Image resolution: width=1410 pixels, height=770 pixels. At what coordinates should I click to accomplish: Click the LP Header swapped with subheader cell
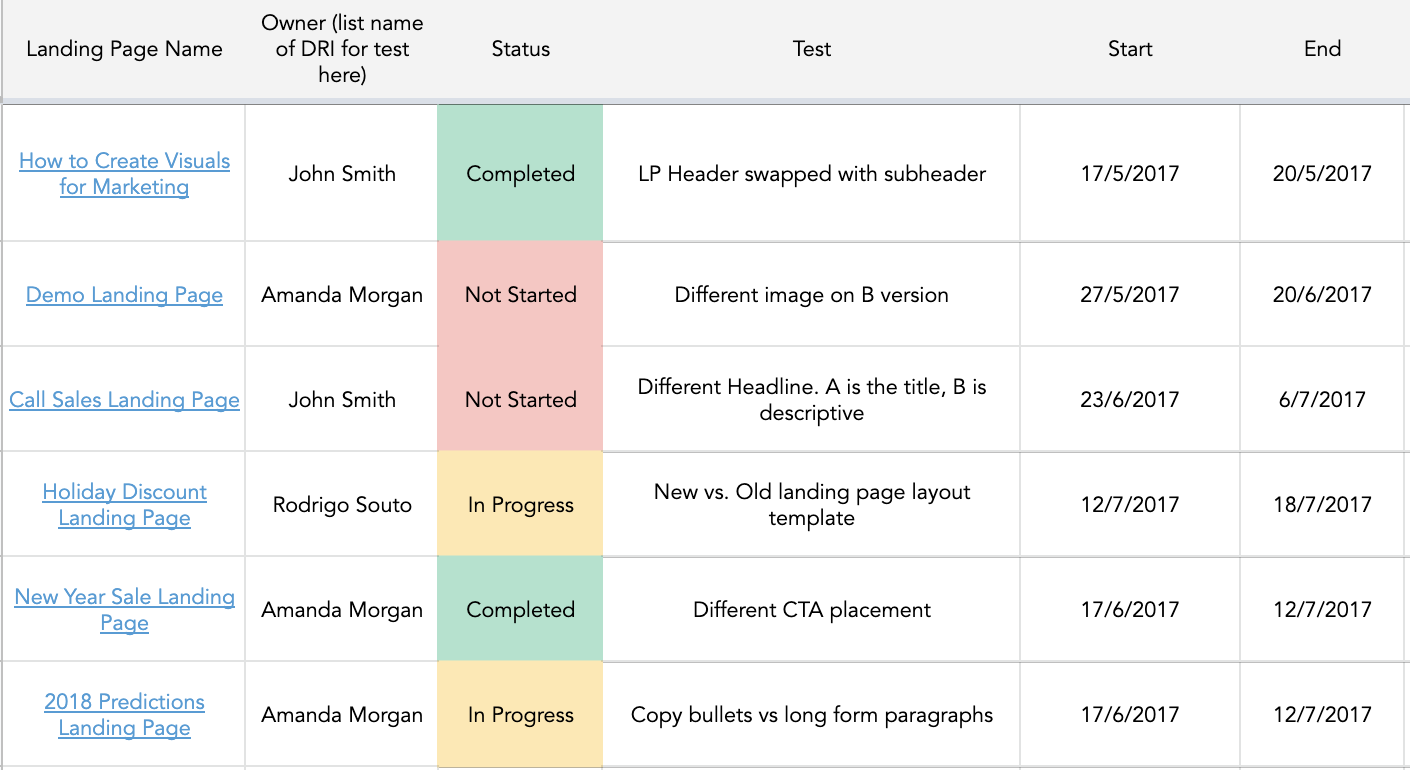pos(811,174)
